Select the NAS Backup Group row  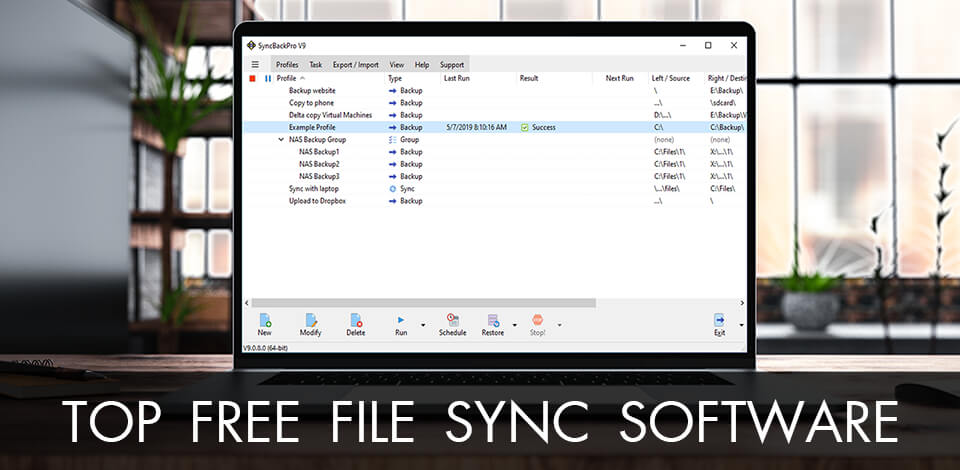pos(495,140)
